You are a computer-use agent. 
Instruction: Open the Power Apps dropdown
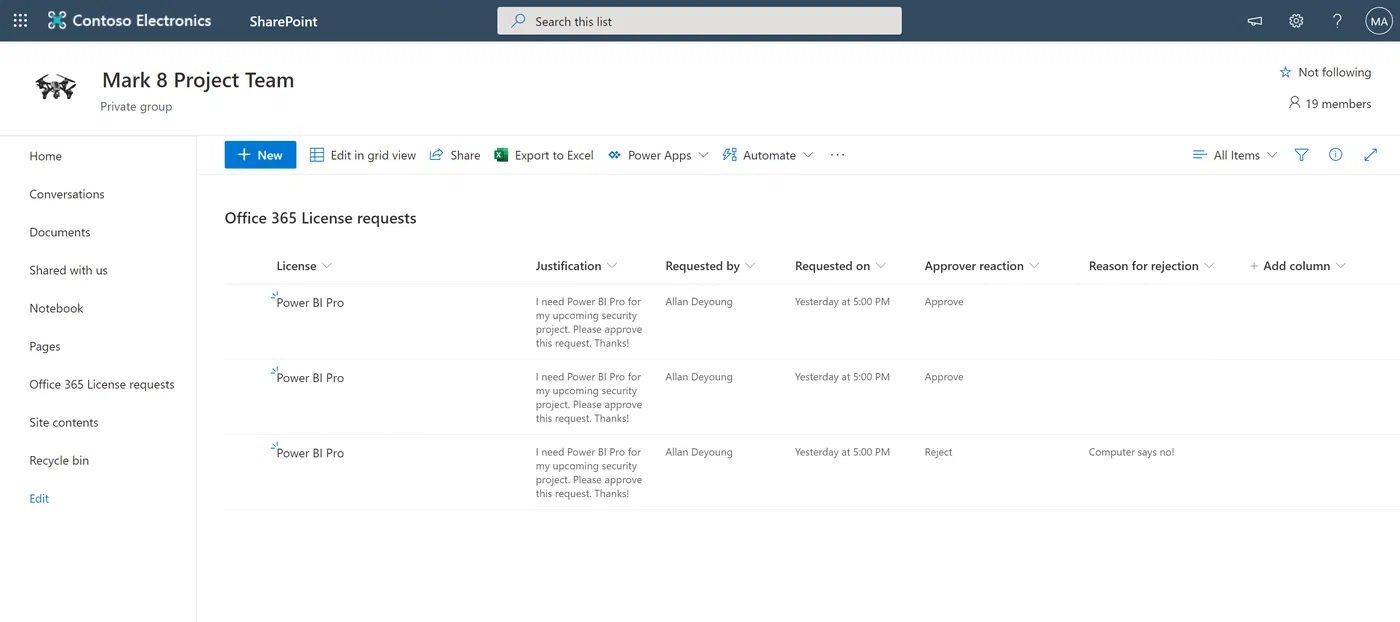point(659,155)
